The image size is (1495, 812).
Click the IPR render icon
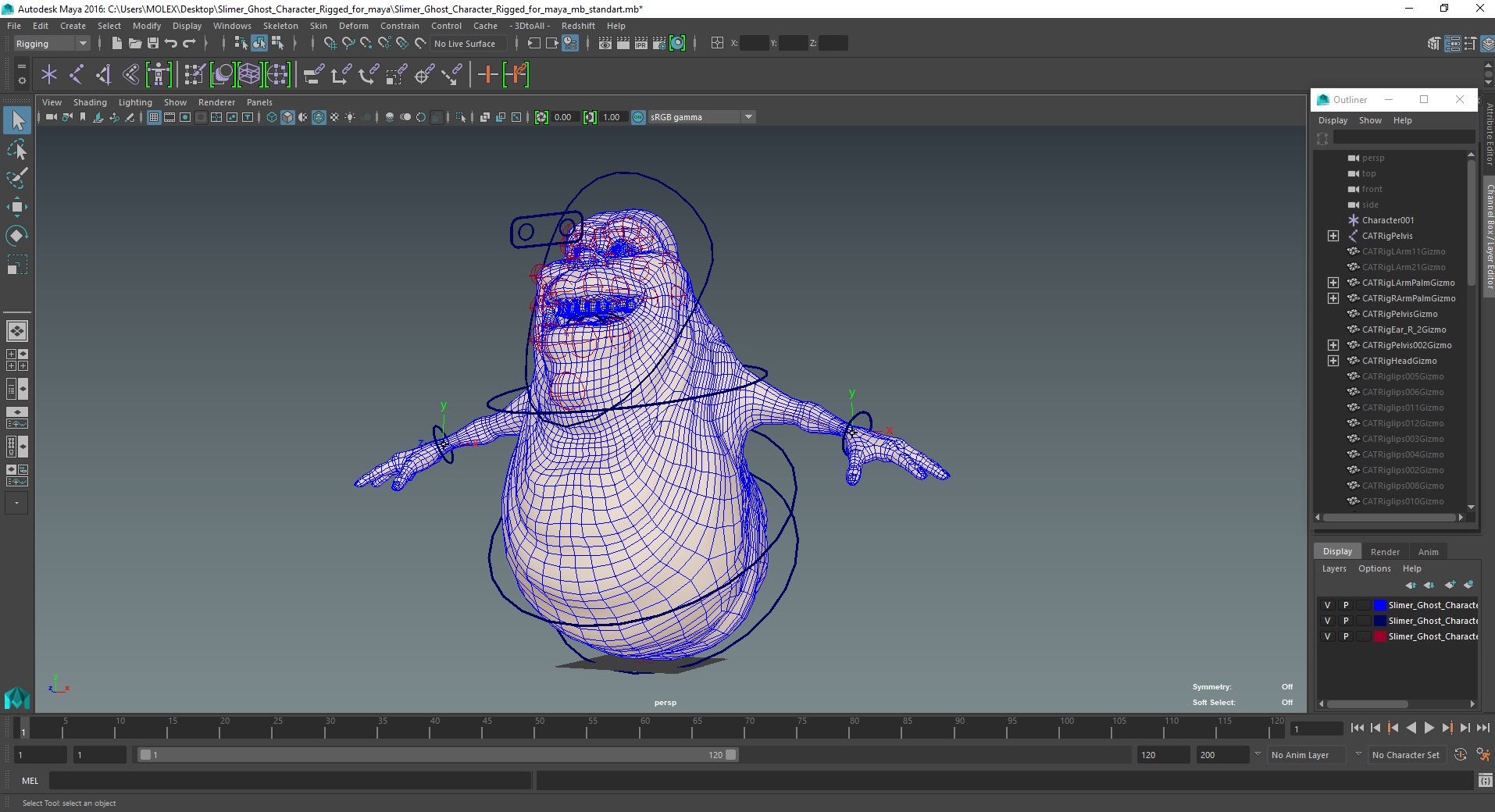pyautogui.click(x=641, y=44)
